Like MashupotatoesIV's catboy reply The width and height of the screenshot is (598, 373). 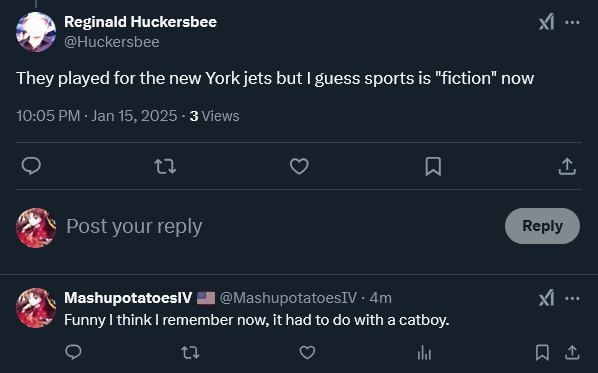pyautogui.click(x=307, y=352)
